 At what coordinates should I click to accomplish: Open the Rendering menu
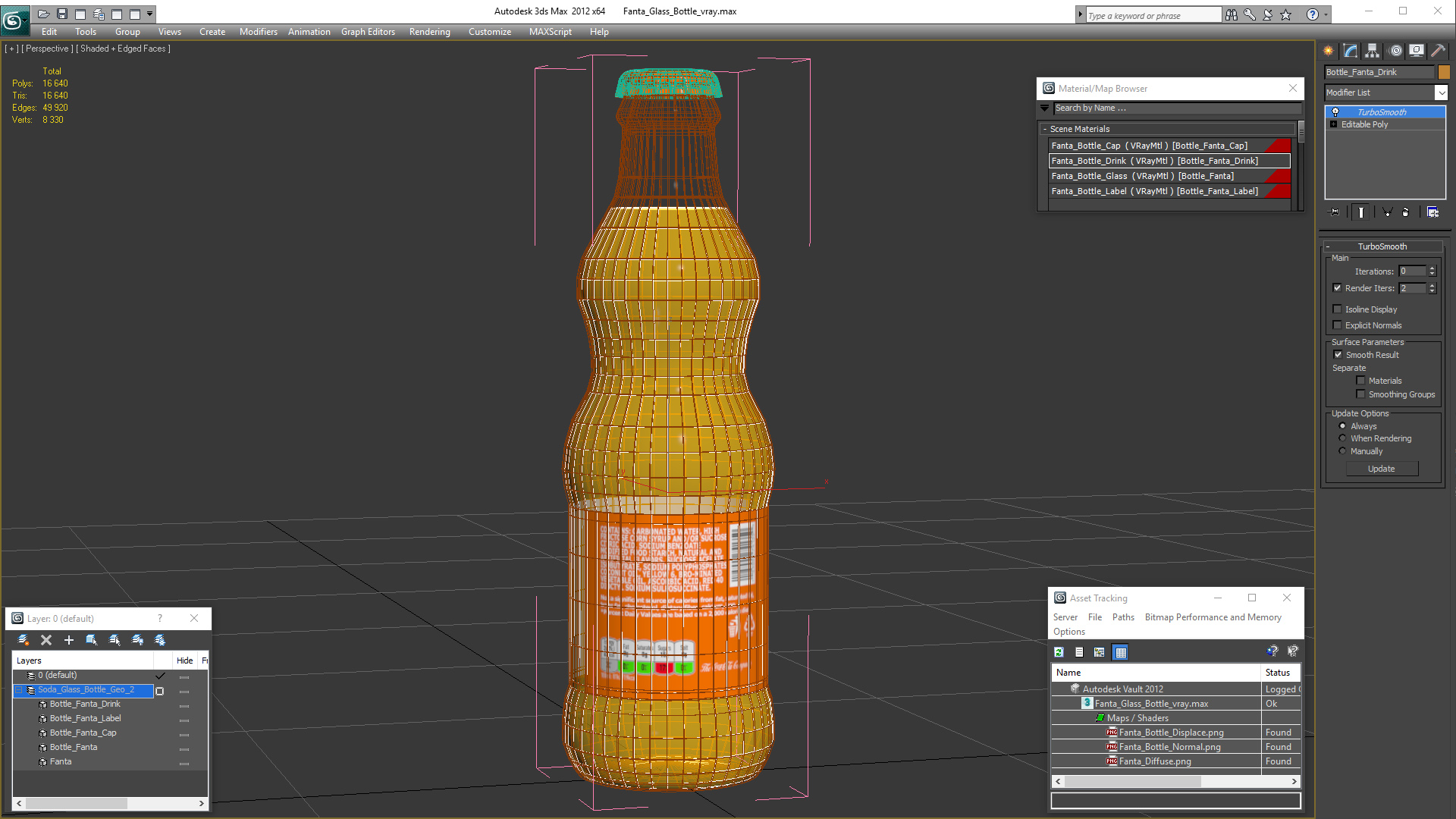[x=430, y=32]
